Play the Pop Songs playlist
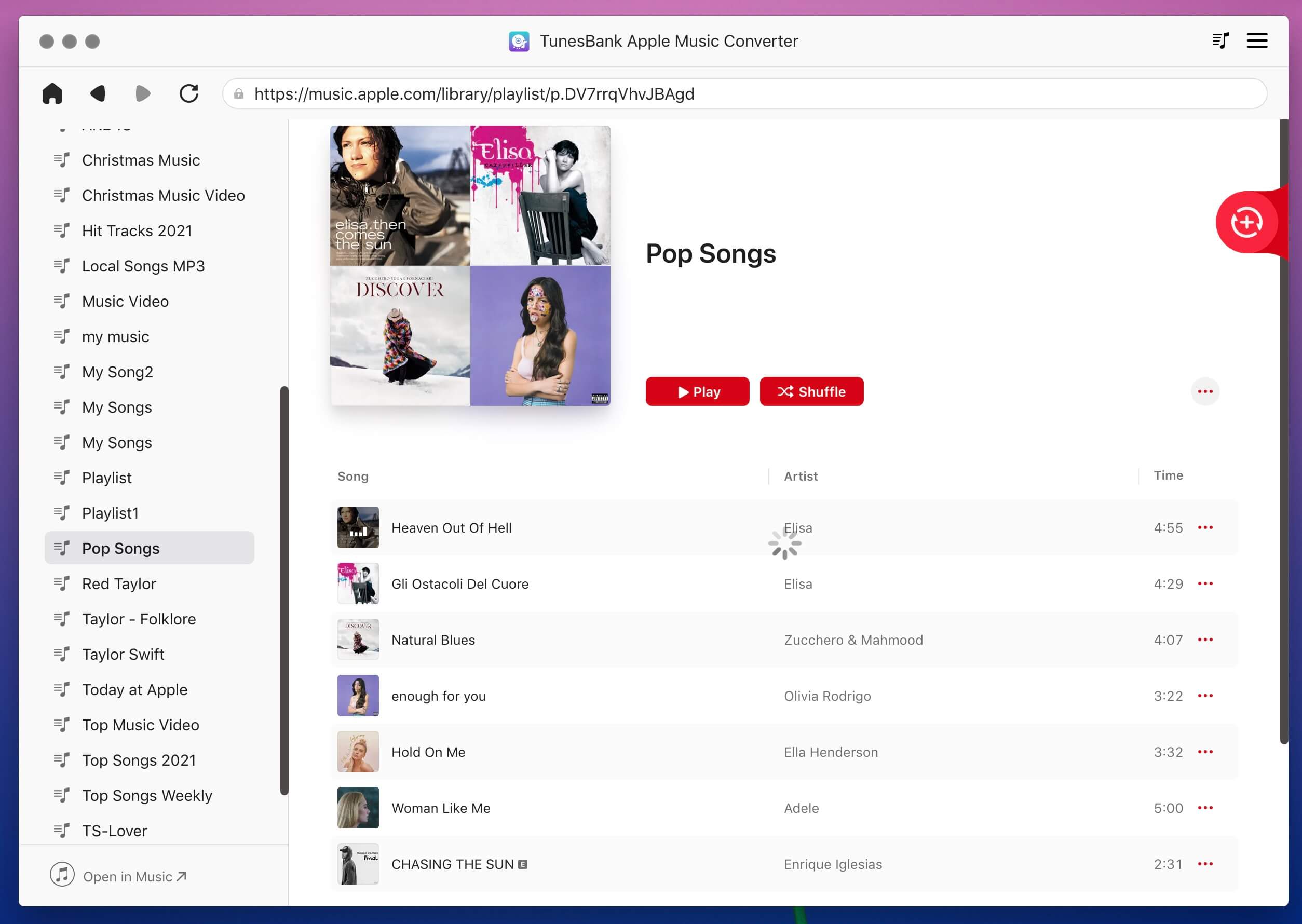The width and height of the screenshot is (1302, 924). [697, 391]
